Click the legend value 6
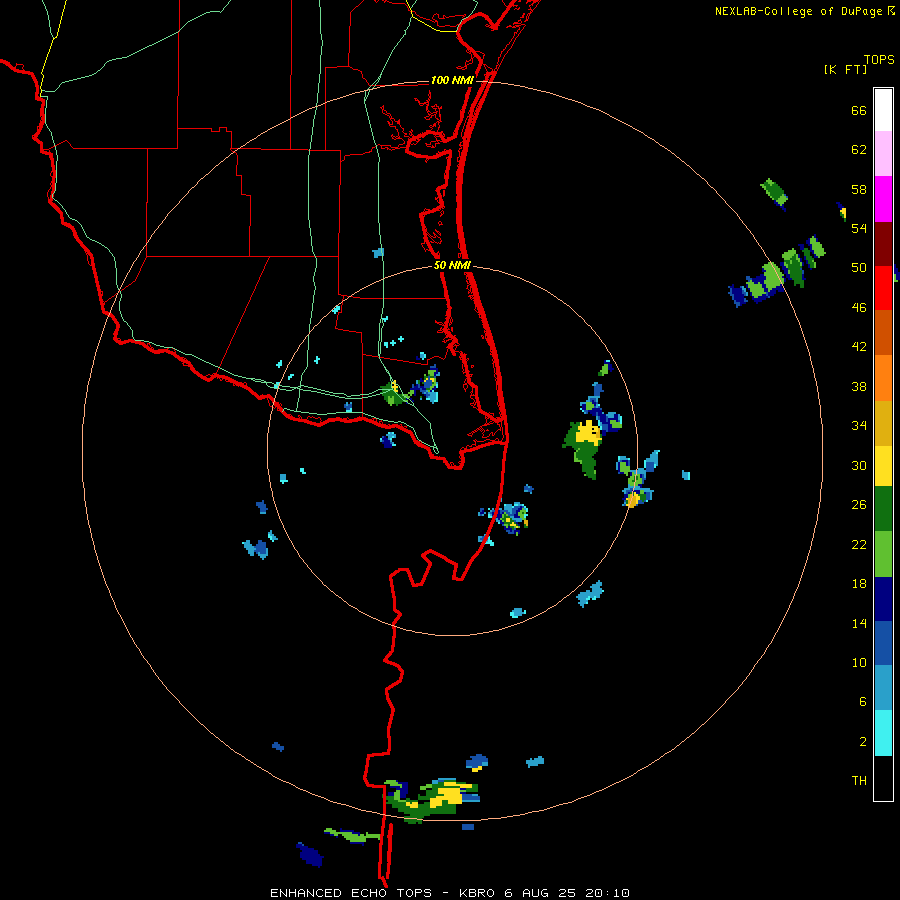The height and width of the screenshot is (900, 900). tap(863, 701)
